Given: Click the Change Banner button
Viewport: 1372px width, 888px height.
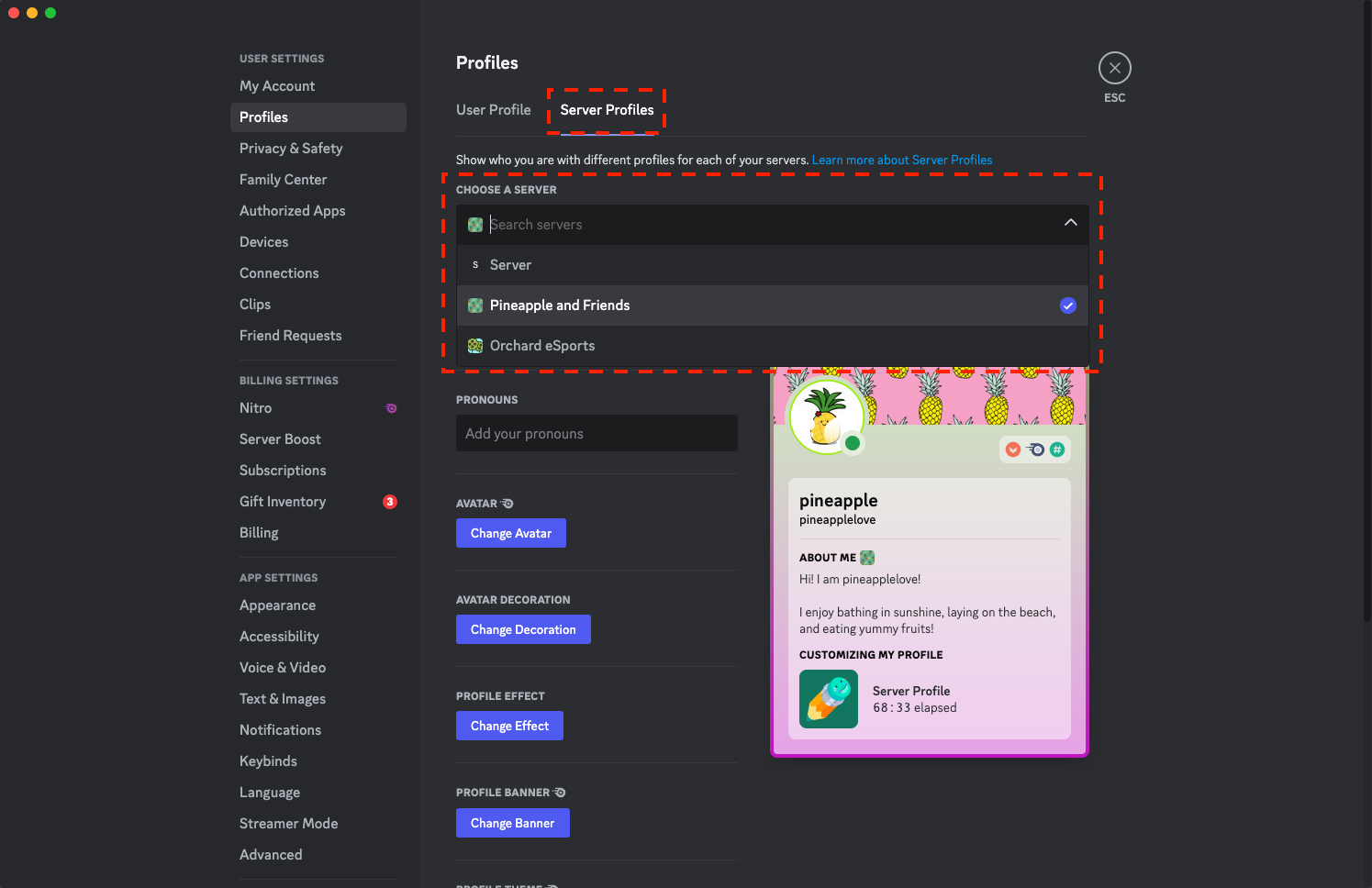Looking at the screenshot, I should coord(513,823).
